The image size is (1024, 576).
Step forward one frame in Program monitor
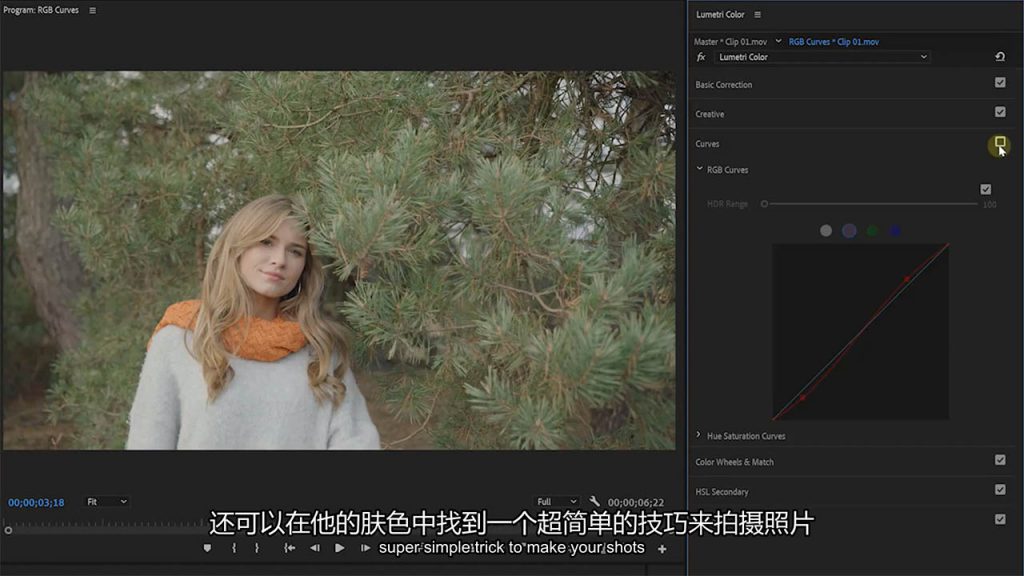tap(365, 548)
